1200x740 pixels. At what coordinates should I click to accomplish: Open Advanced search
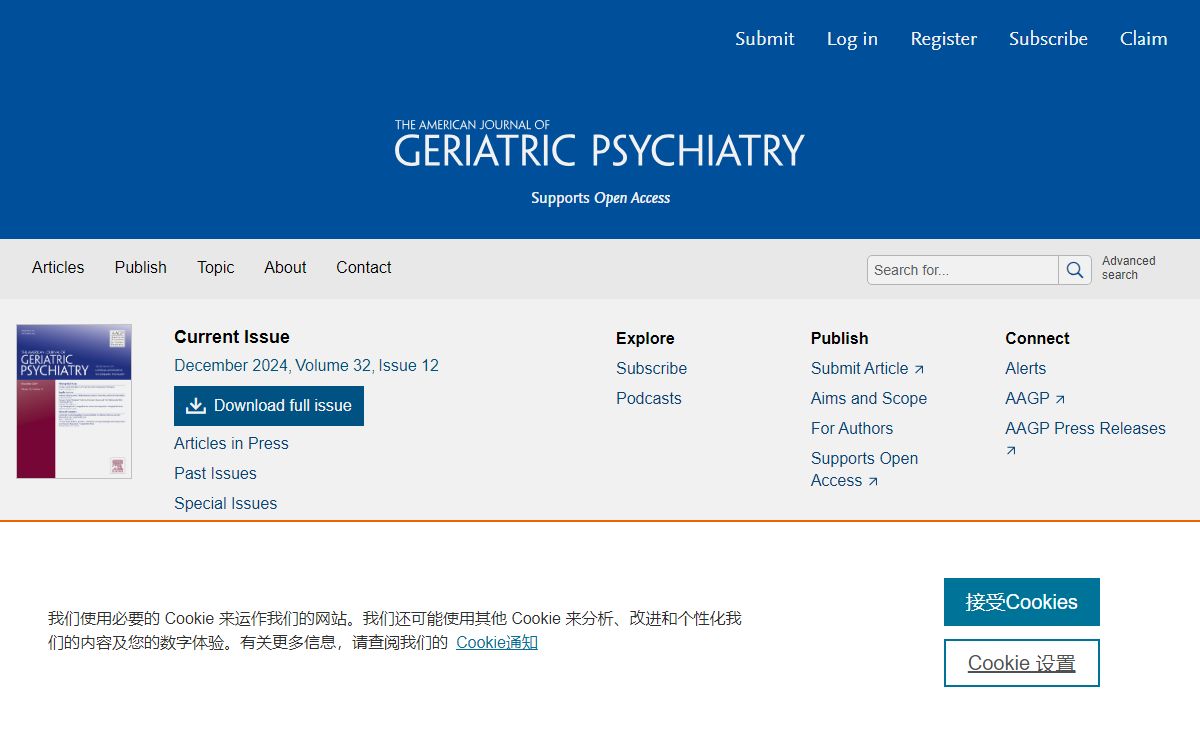coord(1128,268)
